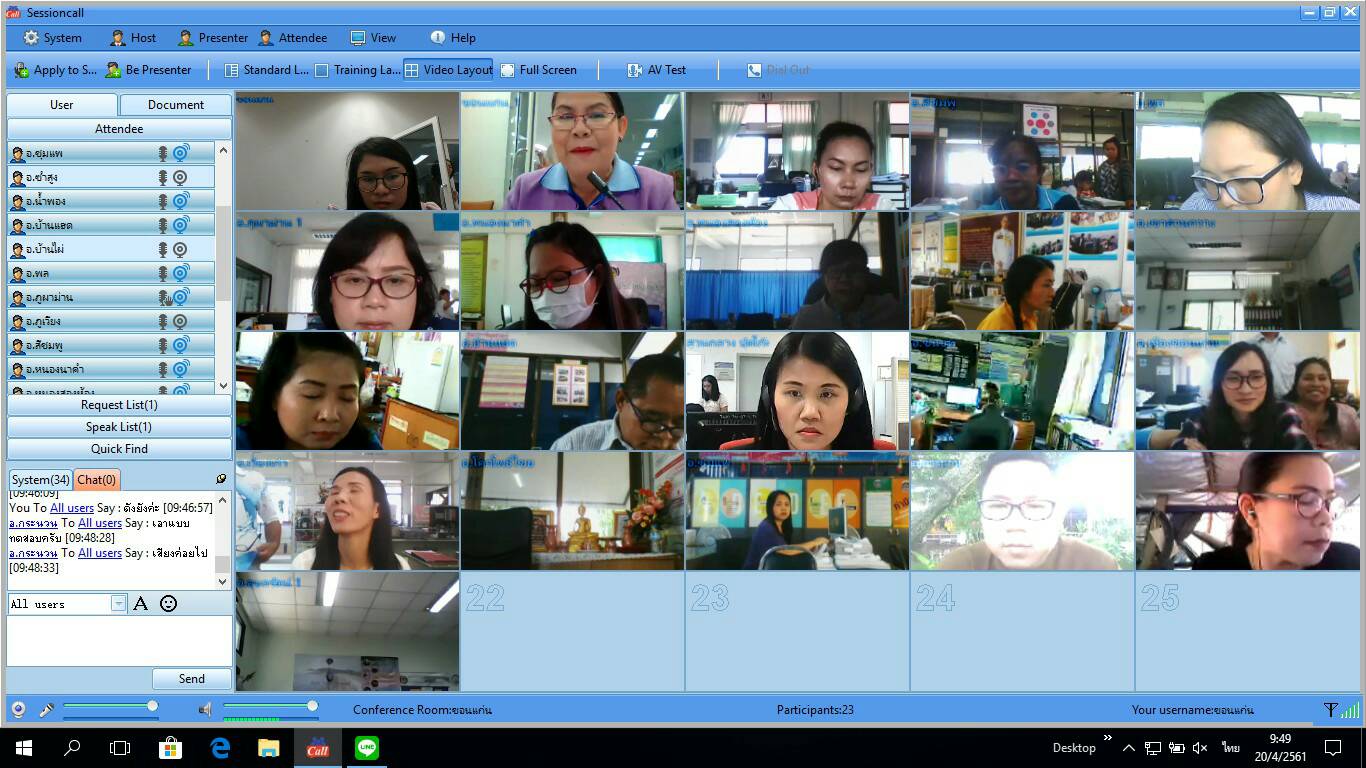This screenshot has width=1366, height=768.
Task: Open AV Test from the toolbar
Action: (657, 70)
